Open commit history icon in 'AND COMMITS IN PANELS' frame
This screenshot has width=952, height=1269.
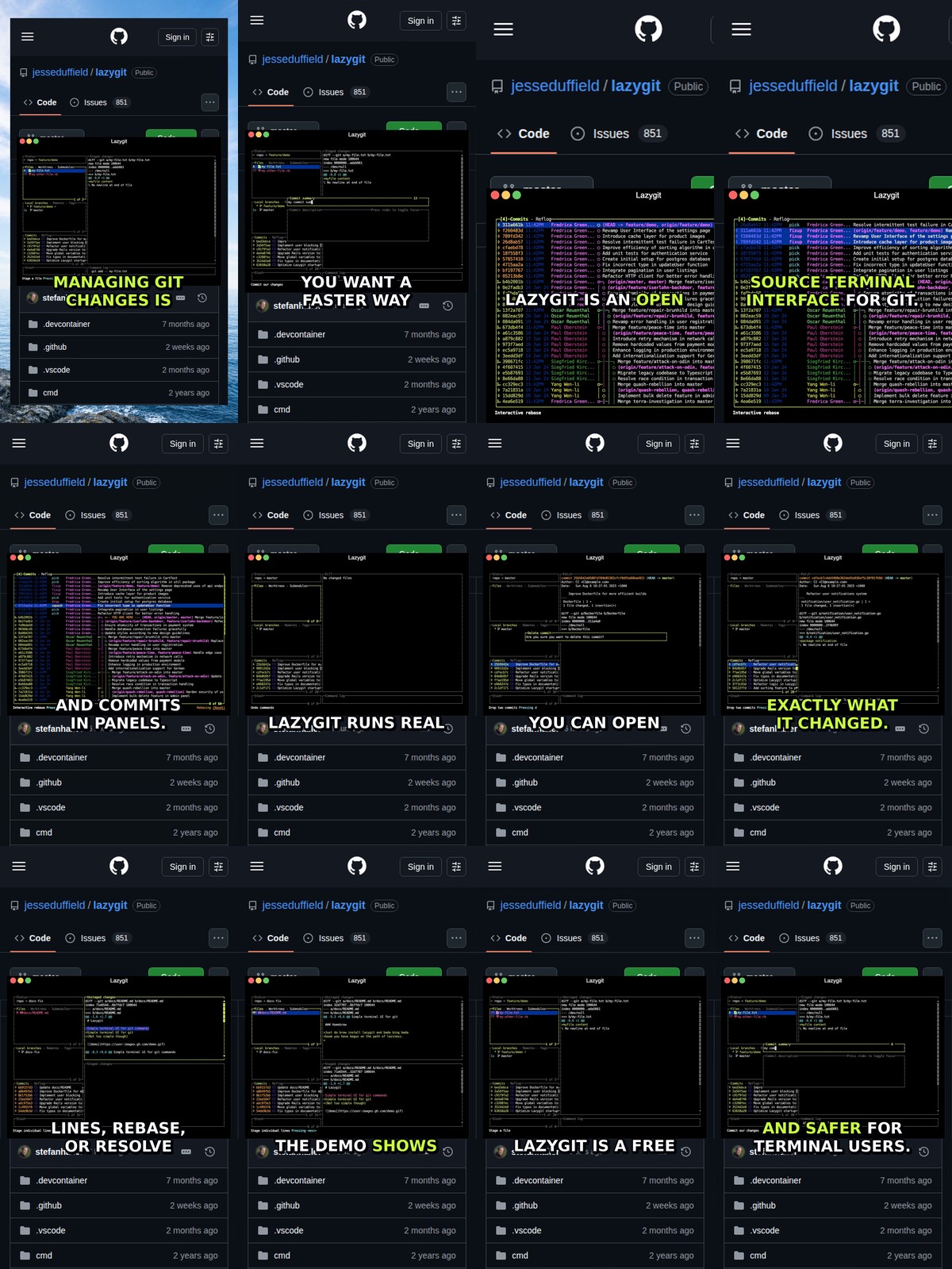click(x=209, y=729)
